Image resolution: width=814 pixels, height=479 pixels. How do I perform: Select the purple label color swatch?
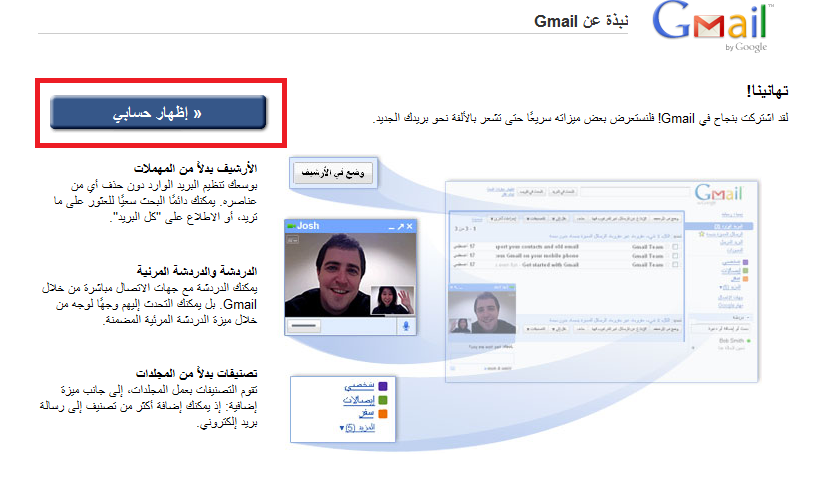tap(383, 386)
